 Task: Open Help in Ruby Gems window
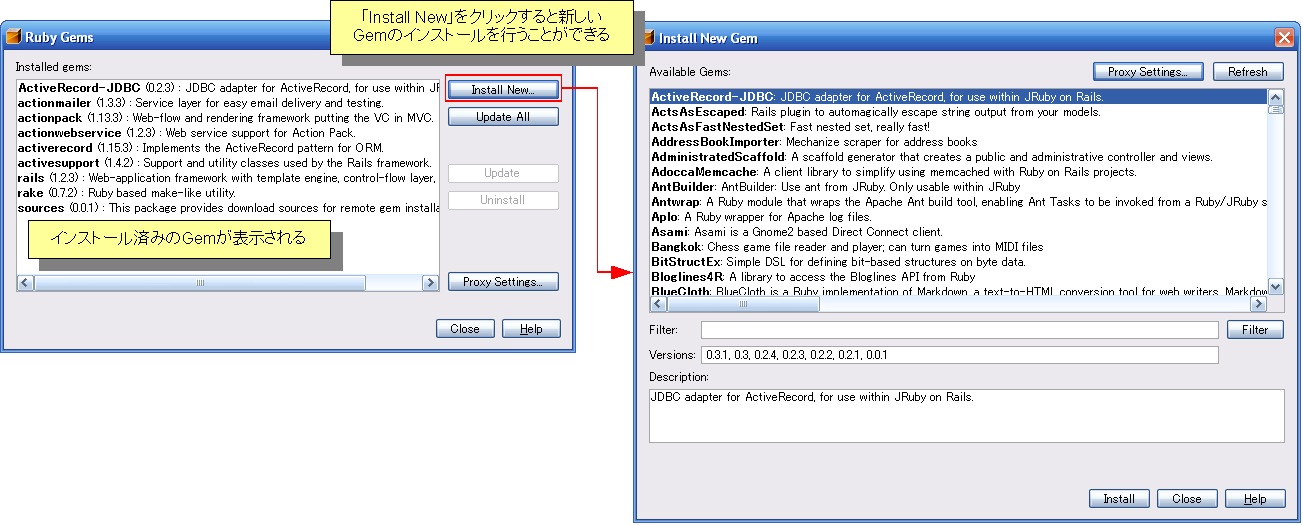(531, 329)
